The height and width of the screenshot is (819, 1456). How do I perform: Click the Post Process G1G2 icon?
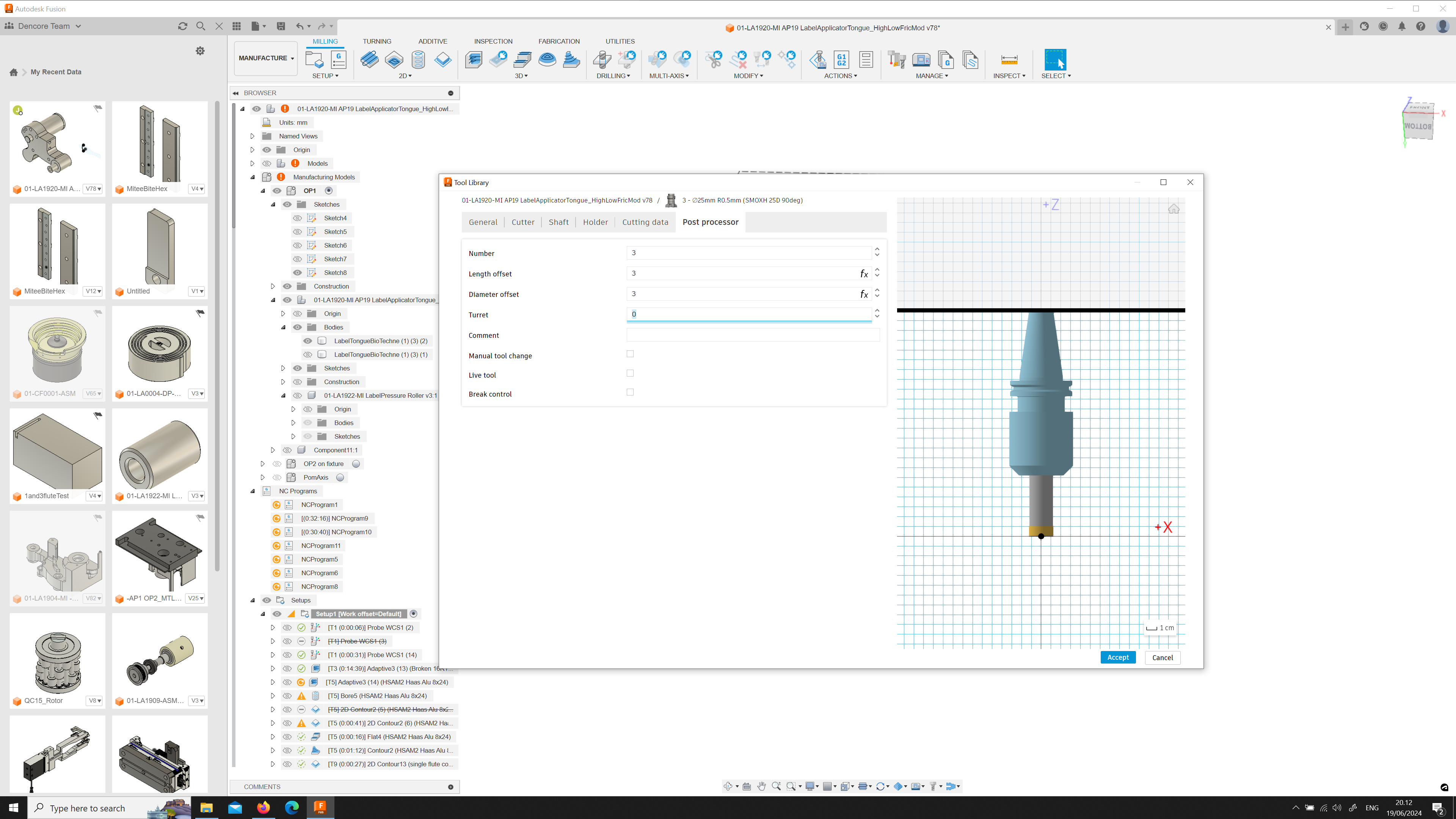click(841, 60)
